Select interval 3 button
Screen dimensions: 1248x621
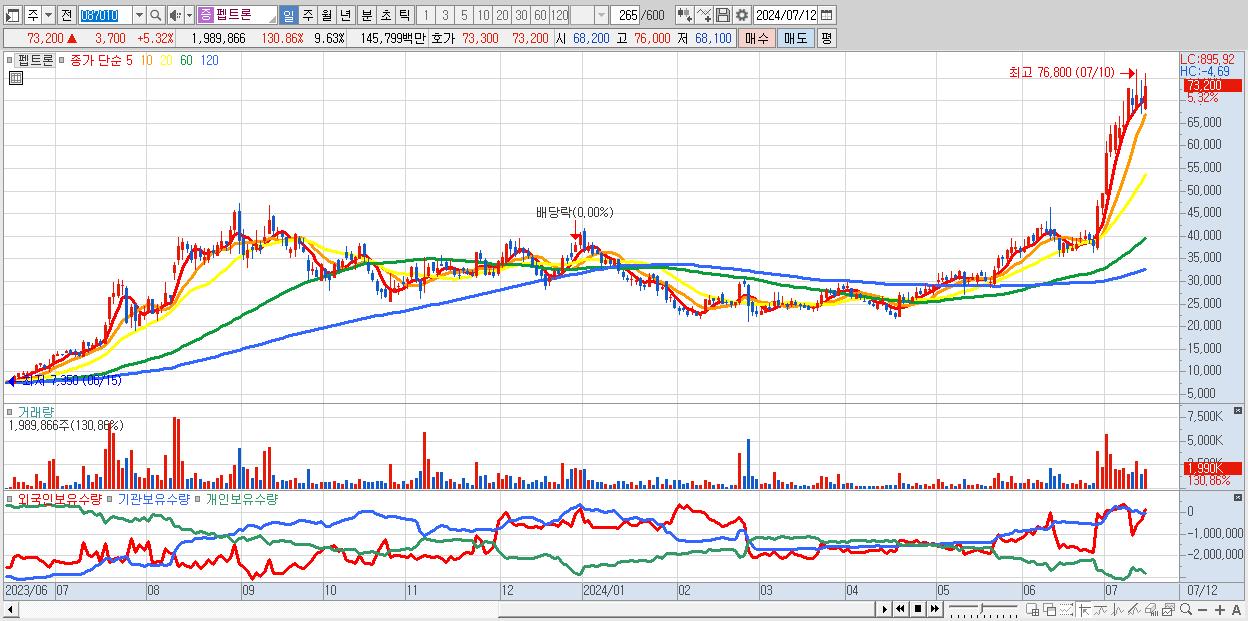coord(444,16)
